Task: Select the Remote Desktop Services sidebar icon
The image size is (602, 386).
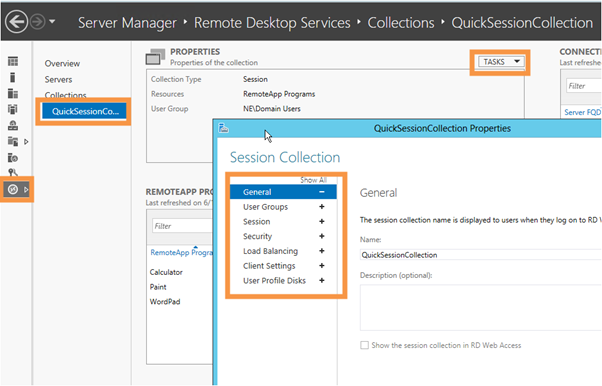Action: 13,189
